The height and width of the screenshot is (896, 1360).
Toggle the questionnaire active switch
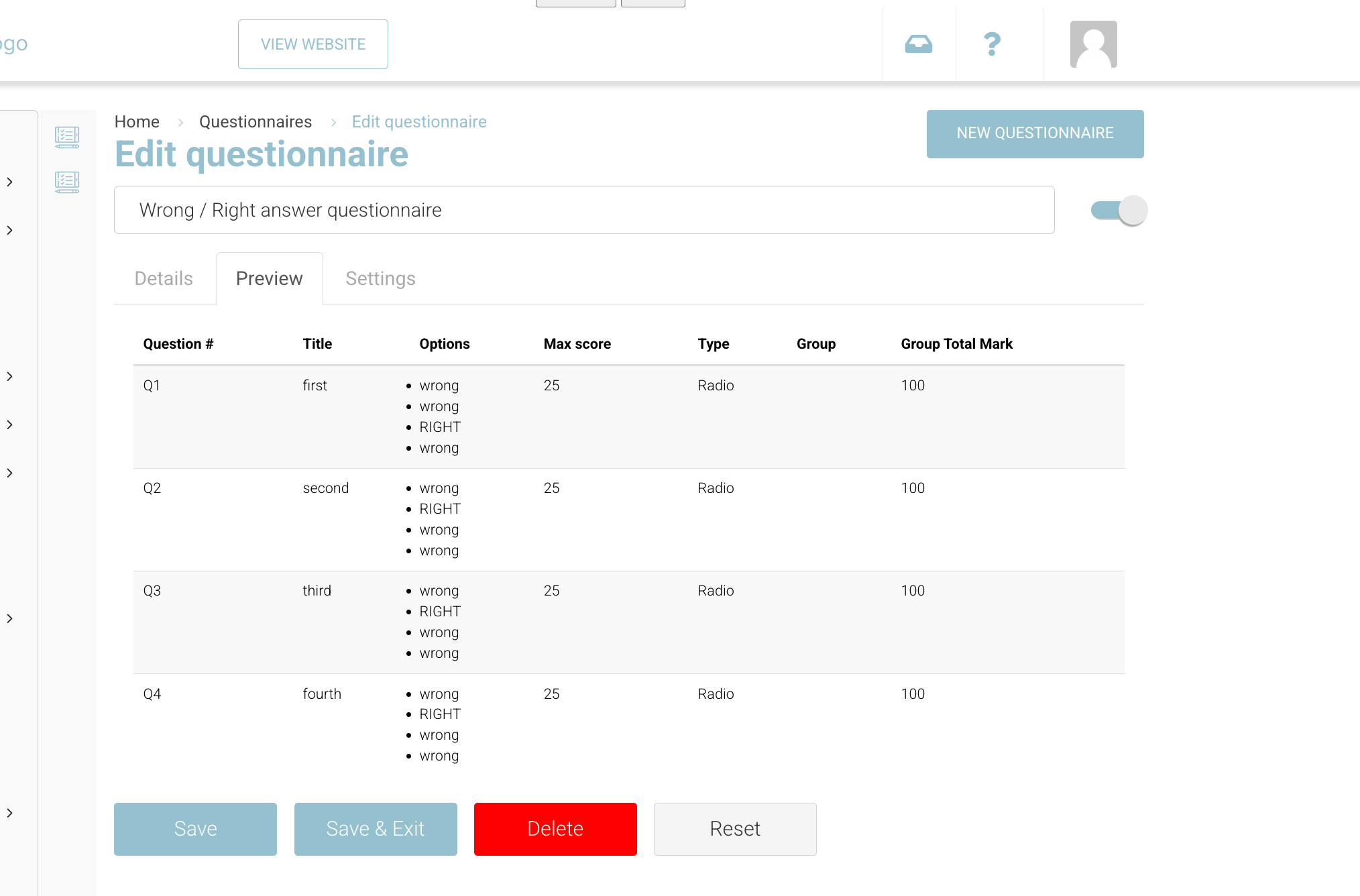pyautogui.click(x=1119, y=211)
